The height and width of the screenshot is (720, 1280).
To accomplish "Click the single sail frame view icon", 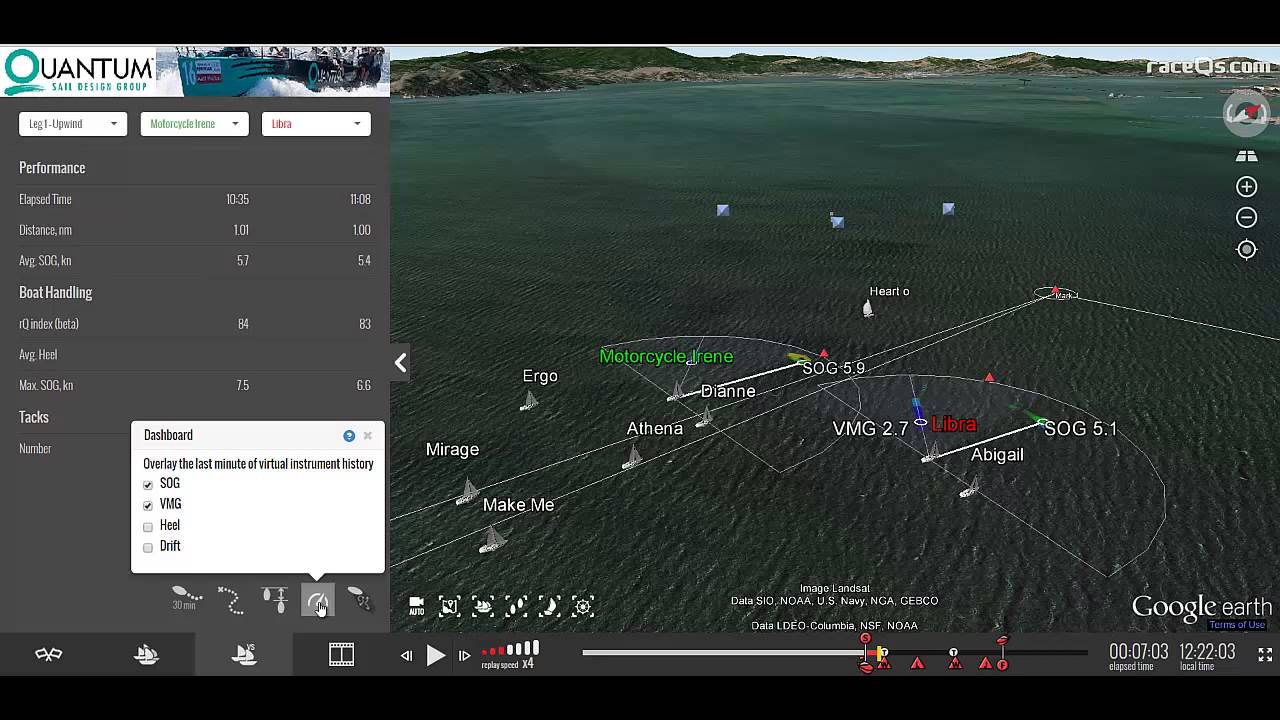I will click(549, 606).
